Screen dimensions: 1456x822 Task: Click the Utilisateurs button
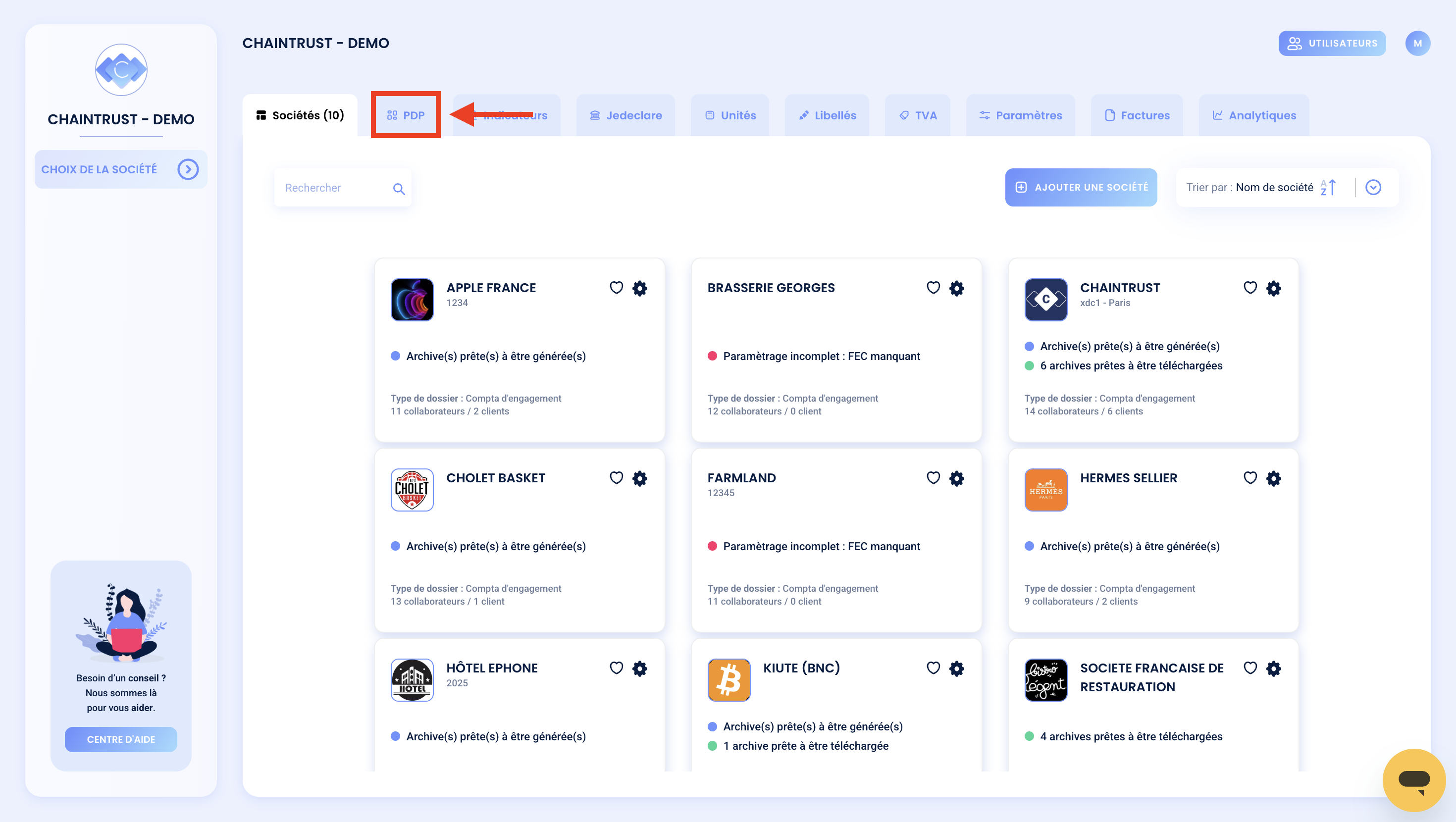1332,43
